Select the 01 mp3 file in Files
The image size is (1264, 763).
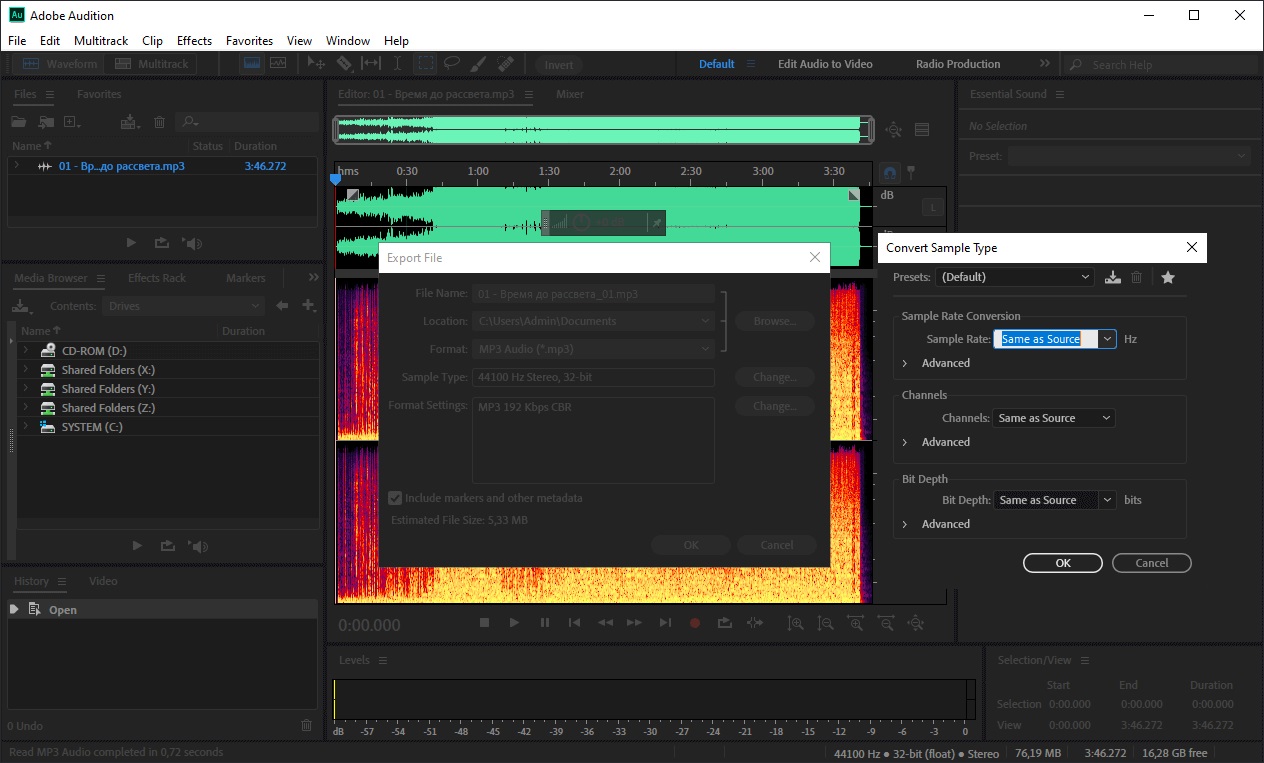(121, 166)
